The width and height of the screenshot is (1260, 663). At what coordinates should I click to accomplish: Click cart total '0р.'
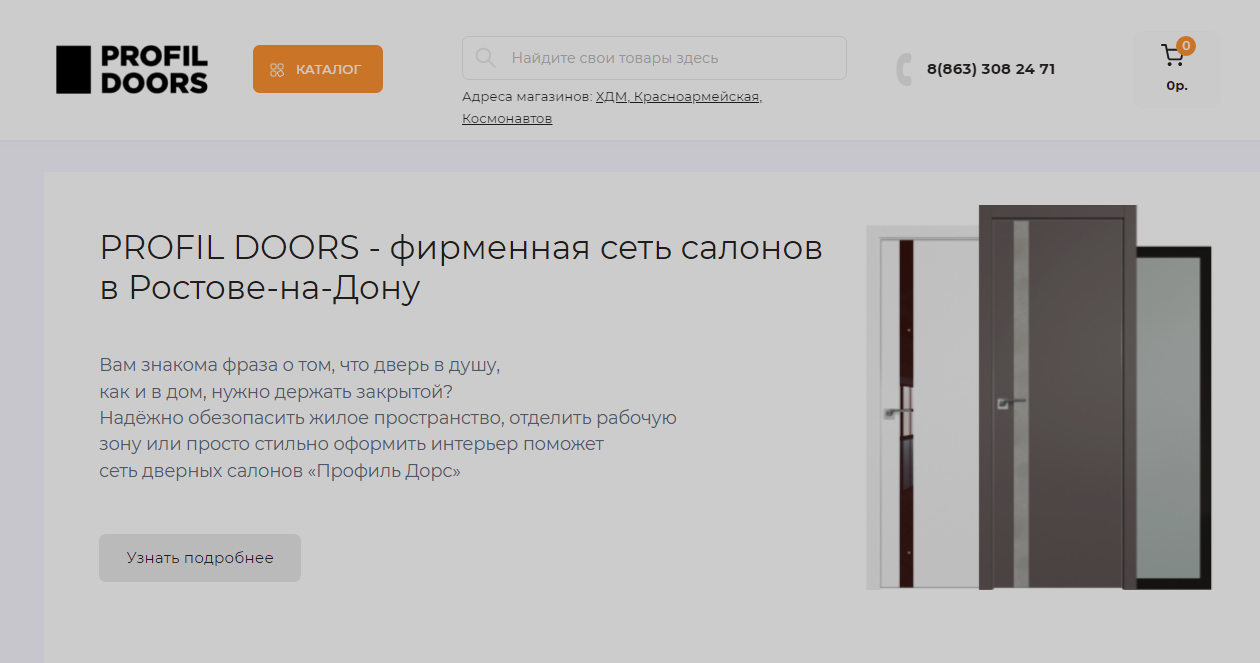coord(1177,86)
